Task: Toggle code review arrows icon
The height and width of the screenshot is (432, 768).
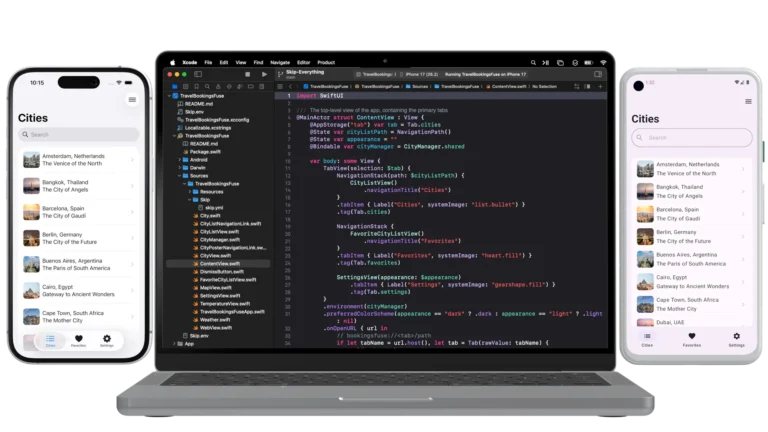Action: 577,87
